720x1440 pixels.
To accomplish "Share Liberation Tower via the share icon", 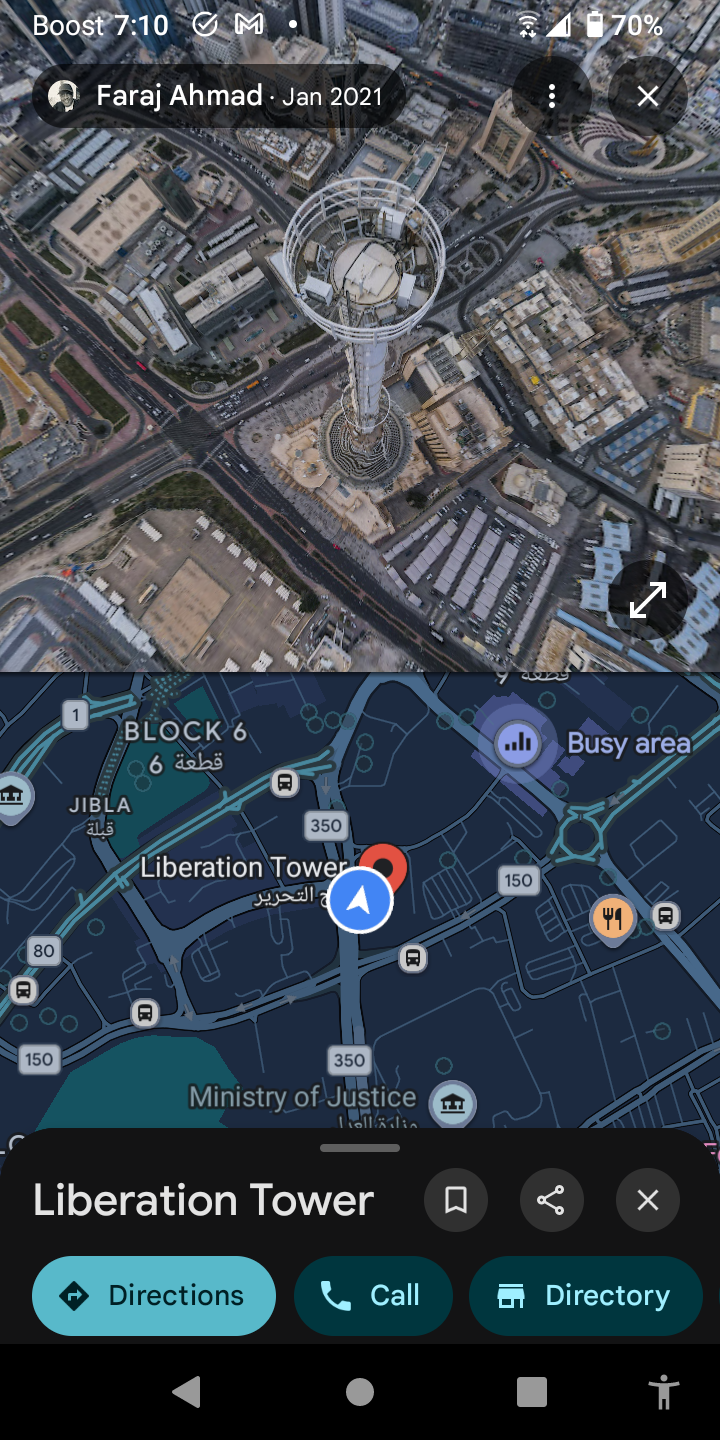I will (x=552, y=1200).
